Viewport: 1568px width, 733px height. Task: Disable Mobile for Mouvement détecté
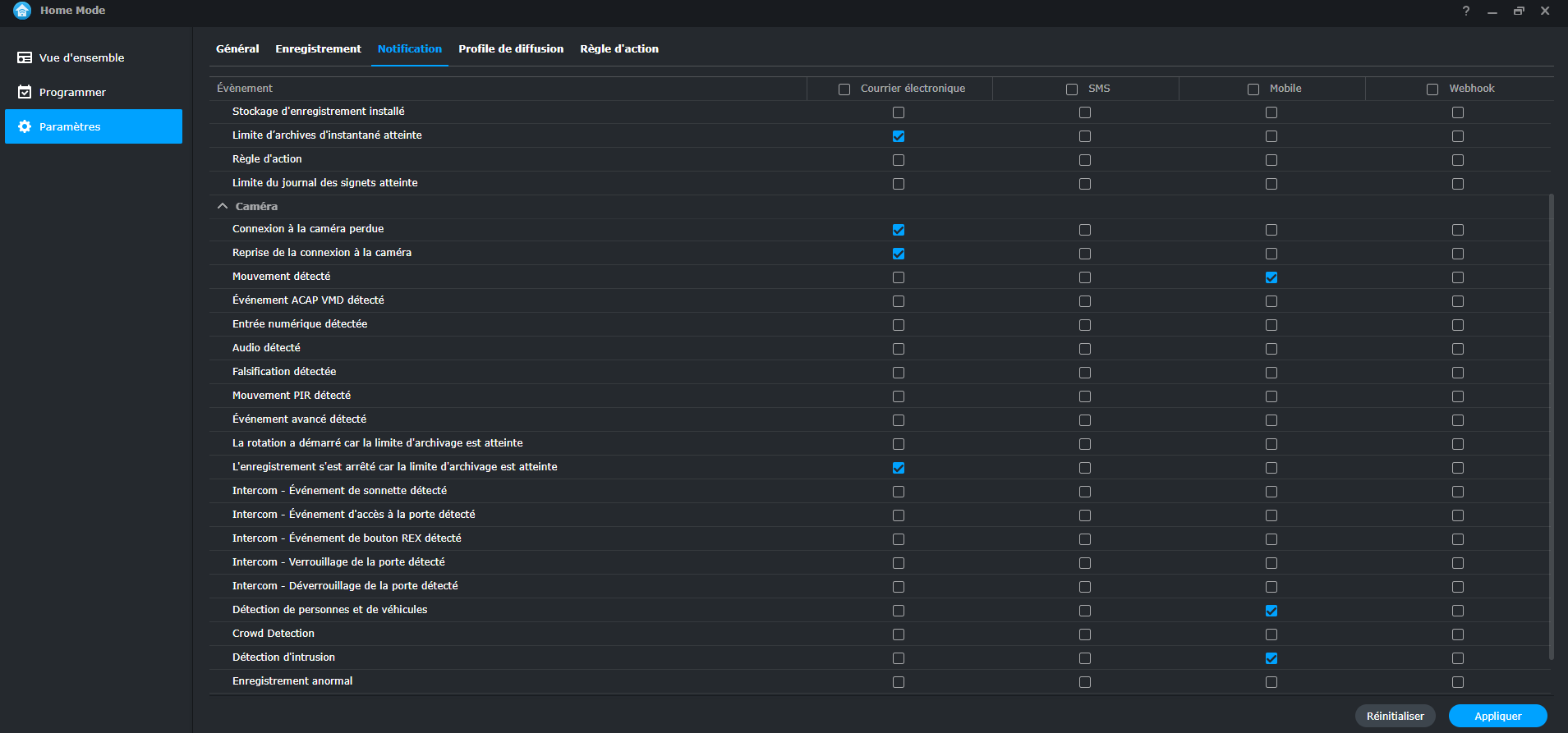tap(1271, 277)
